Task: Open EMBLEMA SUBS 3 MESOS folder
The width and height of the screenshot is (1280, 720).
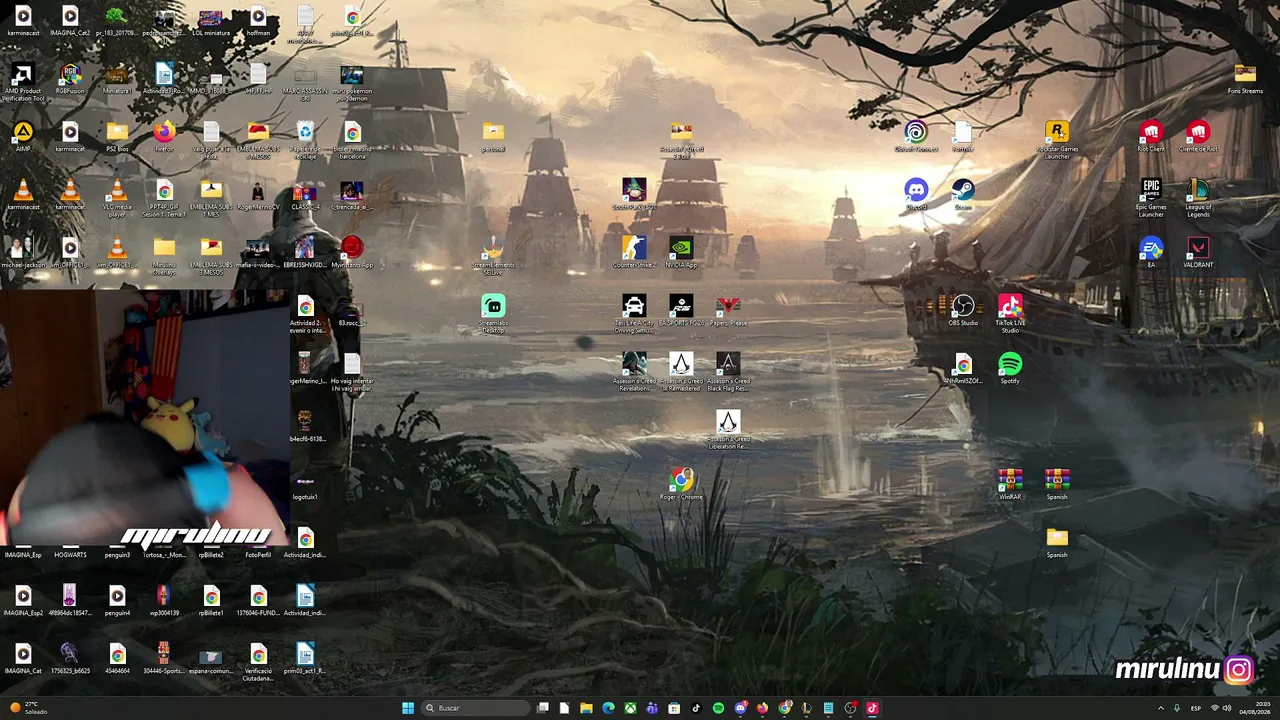Action: [211, 255]
